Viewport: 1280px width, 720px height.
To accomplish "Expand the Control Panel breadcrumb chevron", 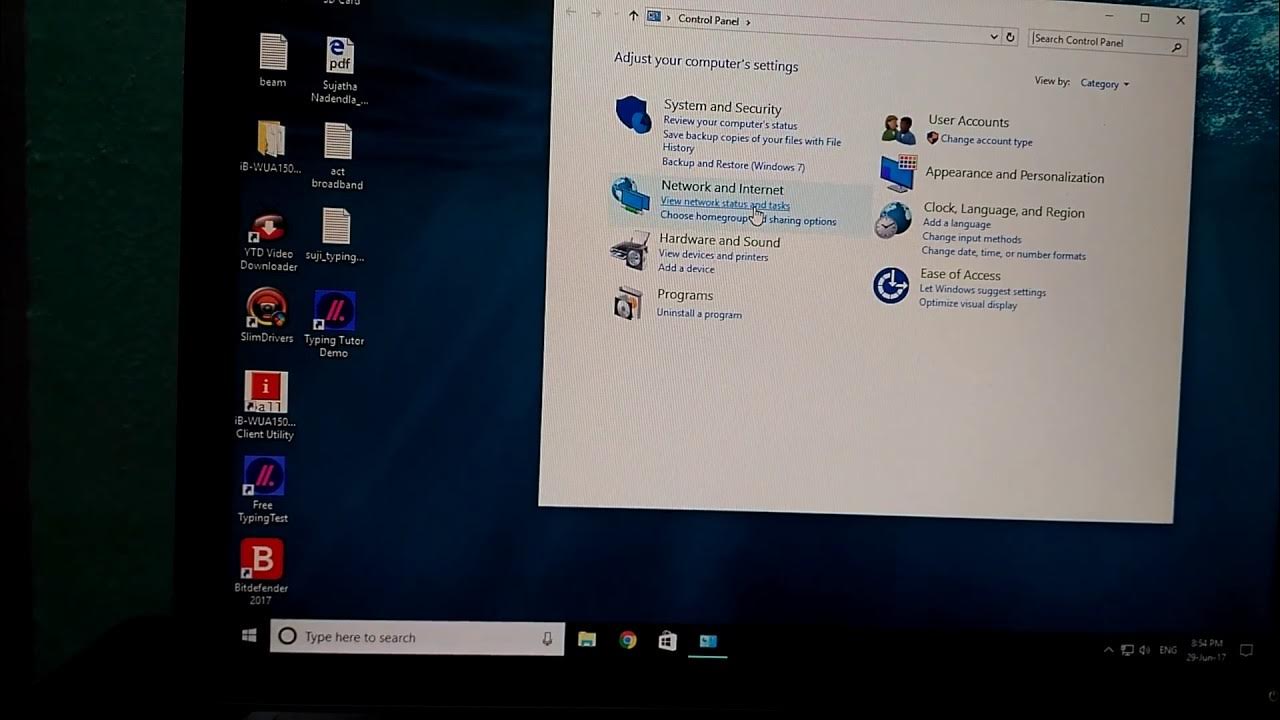I will 748,21.
